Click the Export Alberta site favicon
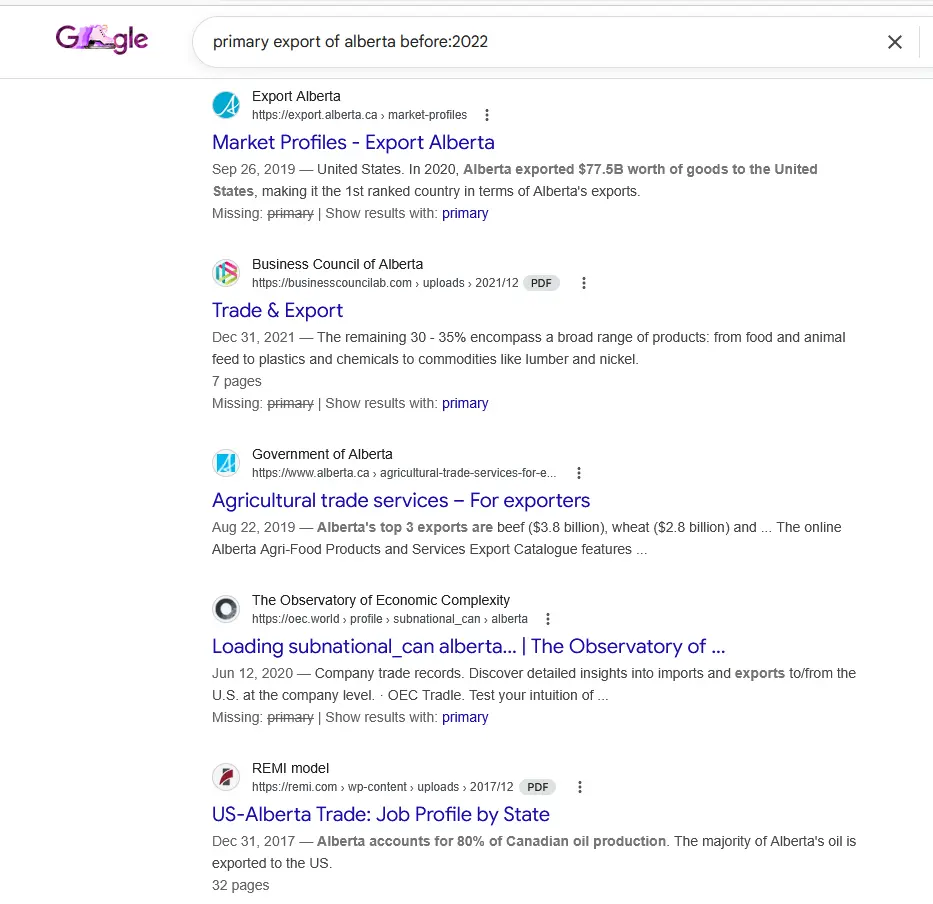933x904 pixels. tap(227, 105)
